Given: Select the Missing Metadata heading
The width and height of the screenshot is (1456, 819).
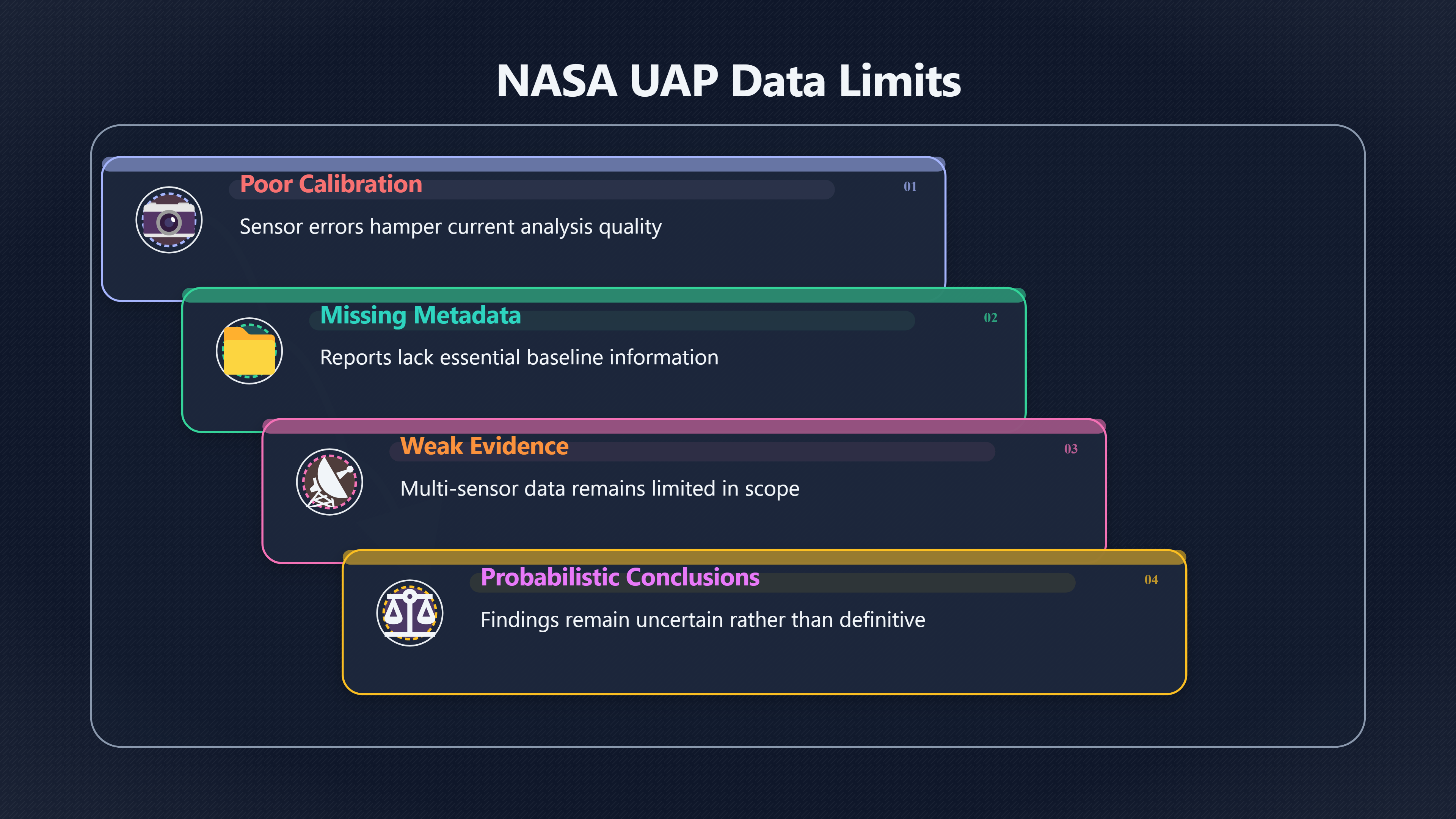Looking at the screenshot, I should (x=420, y=315).
